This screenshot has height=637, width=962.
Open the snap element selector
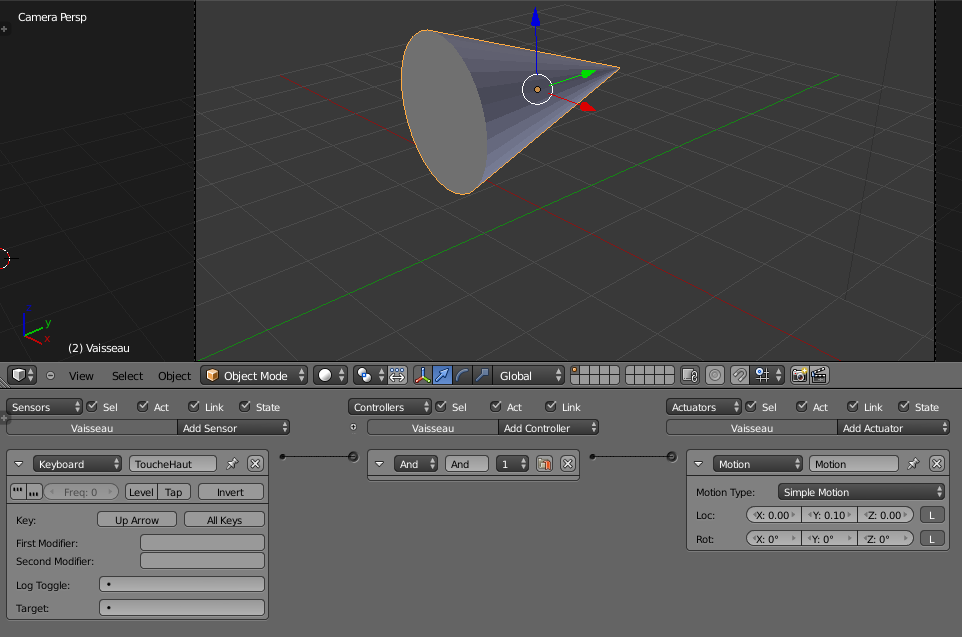768,376
